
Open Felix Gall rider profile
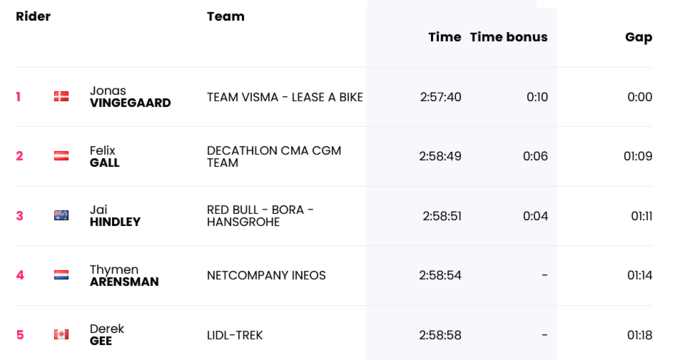[105, 156]
